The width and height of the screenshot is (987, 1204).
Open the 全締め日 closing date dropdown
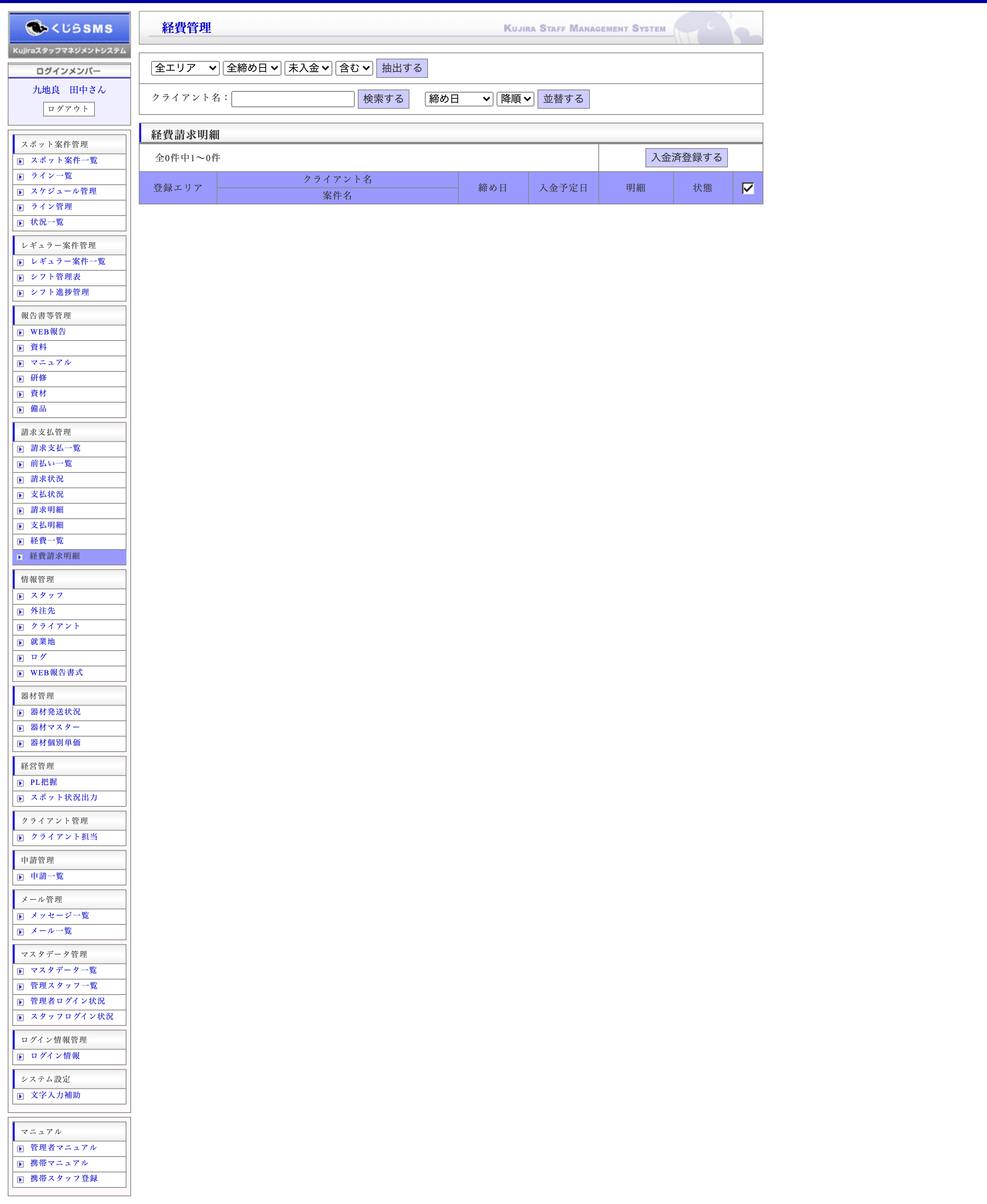[x=252, y=68]
